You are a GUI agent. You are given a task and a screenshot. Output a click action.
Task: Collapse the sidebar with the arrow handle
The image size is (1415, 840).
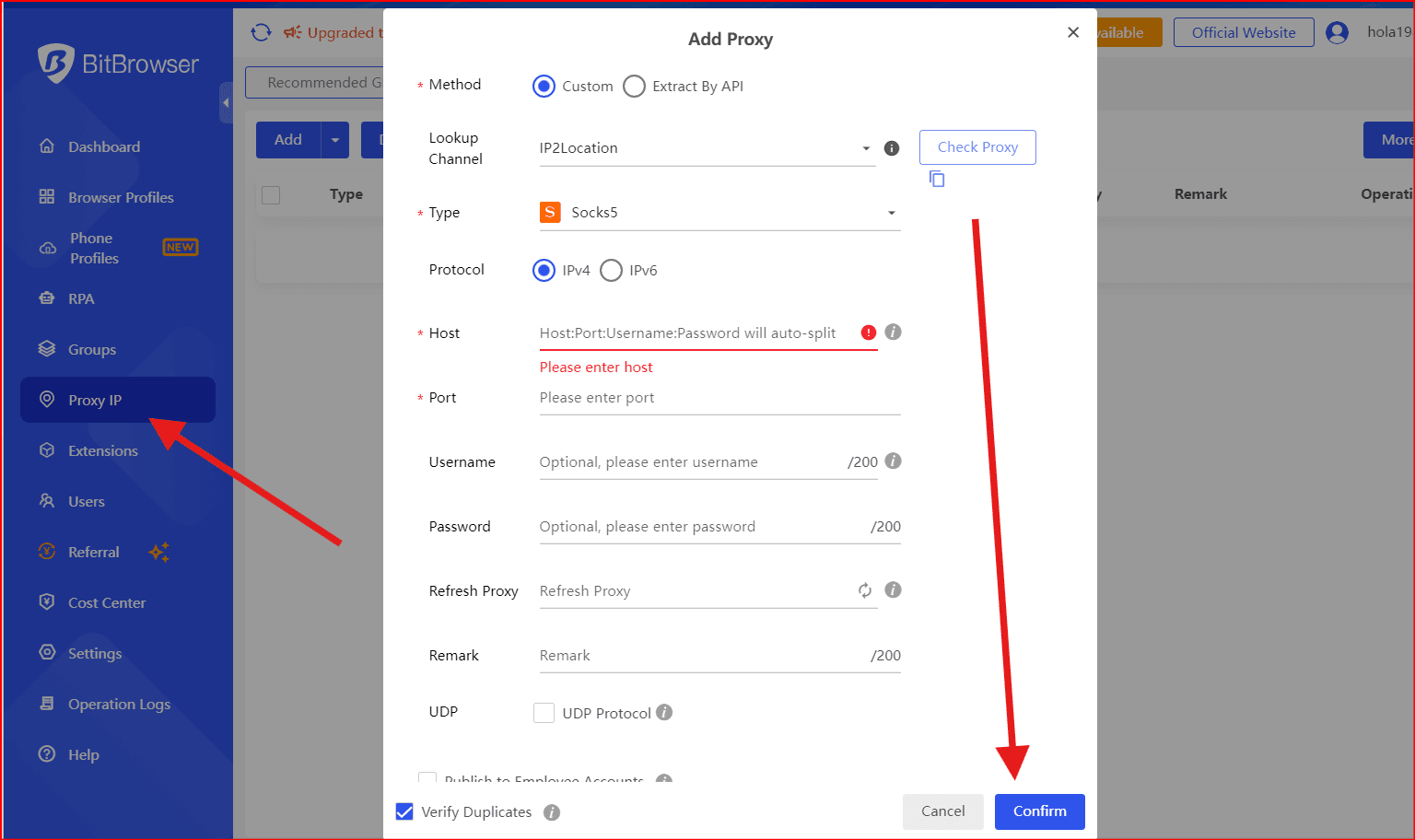226,102
